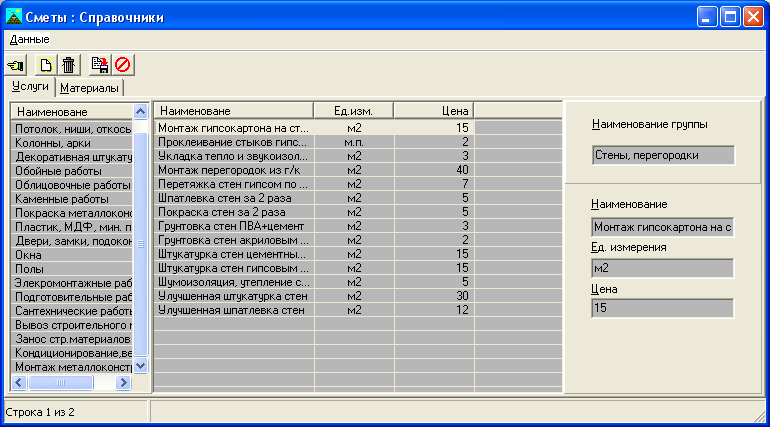Maximize the Сметы : Справочники window
770x427 pixels.
tap(730, 17)
